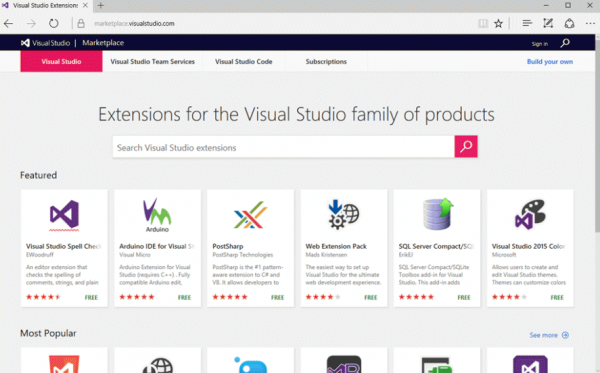Open Visual Studio 2015 Color Theme icon

point(530,214)
